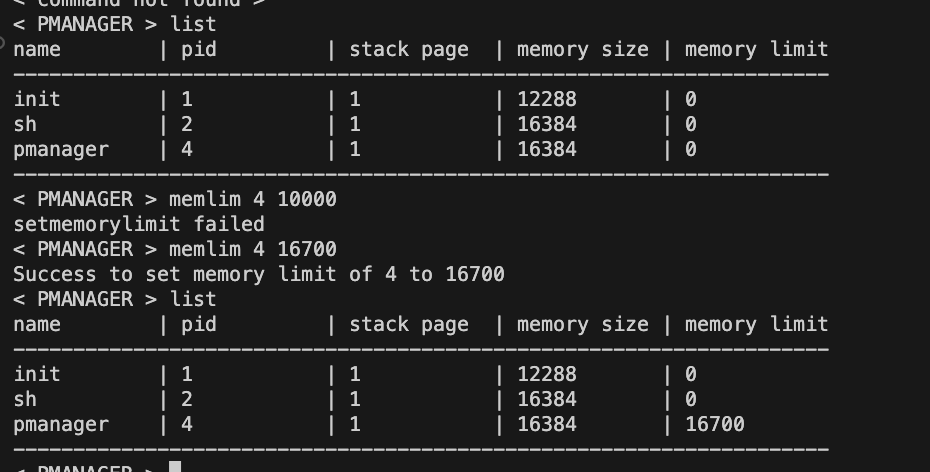930x472 pixels.
Task: Click the 'pid' header in second table
Action: click(x=199, y=326)
